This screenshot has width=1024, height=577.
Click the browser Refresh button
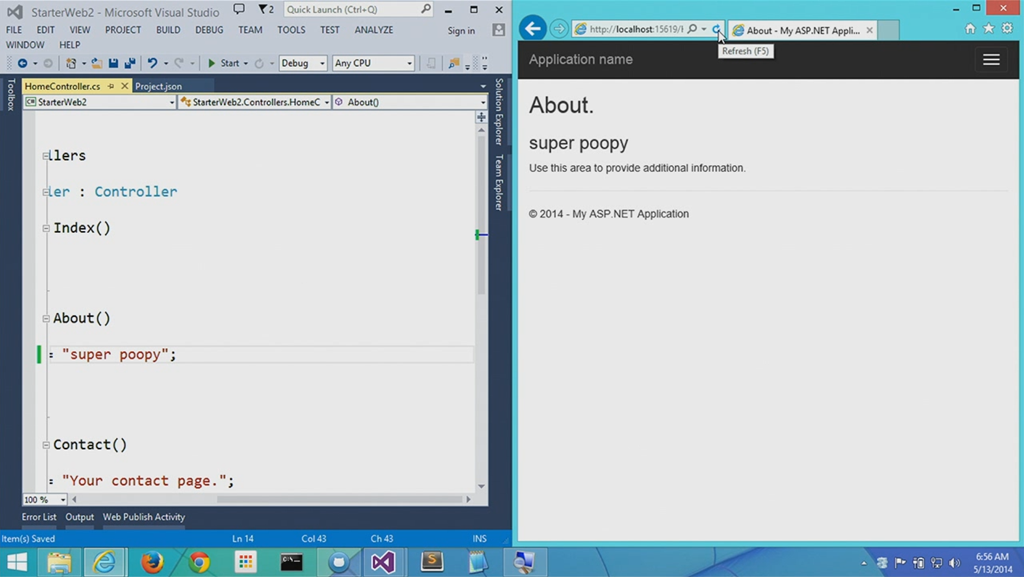(716, 29)
